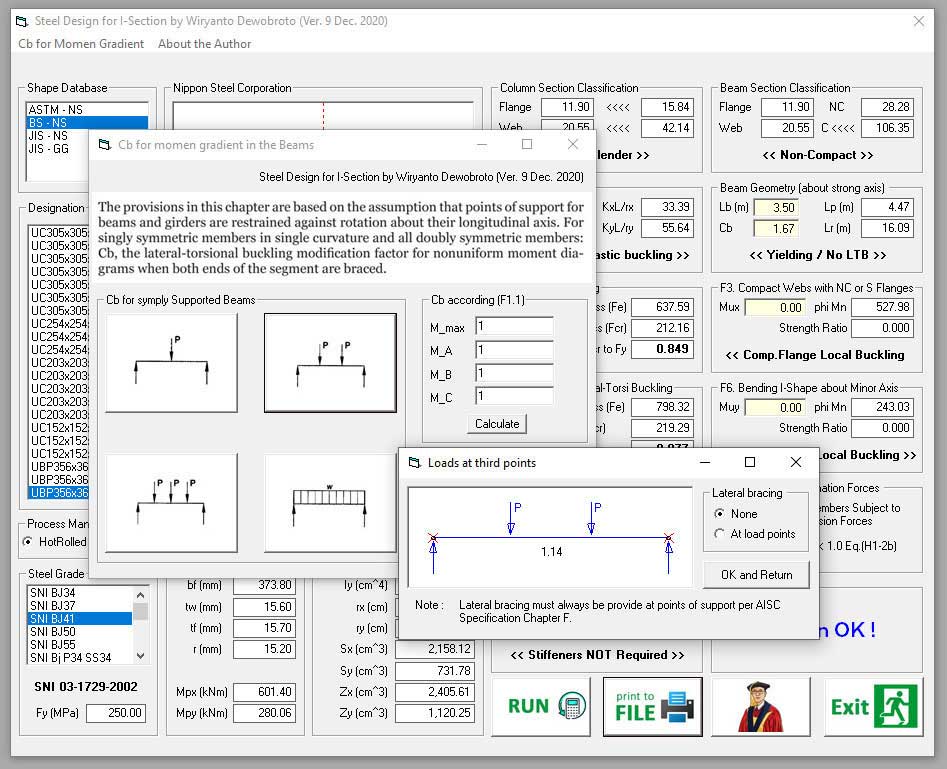Image resolution: width=947 pixels, height=769 pixels.
Task: Select the two point loads beam diagram
Action: (x=329, y=362)
